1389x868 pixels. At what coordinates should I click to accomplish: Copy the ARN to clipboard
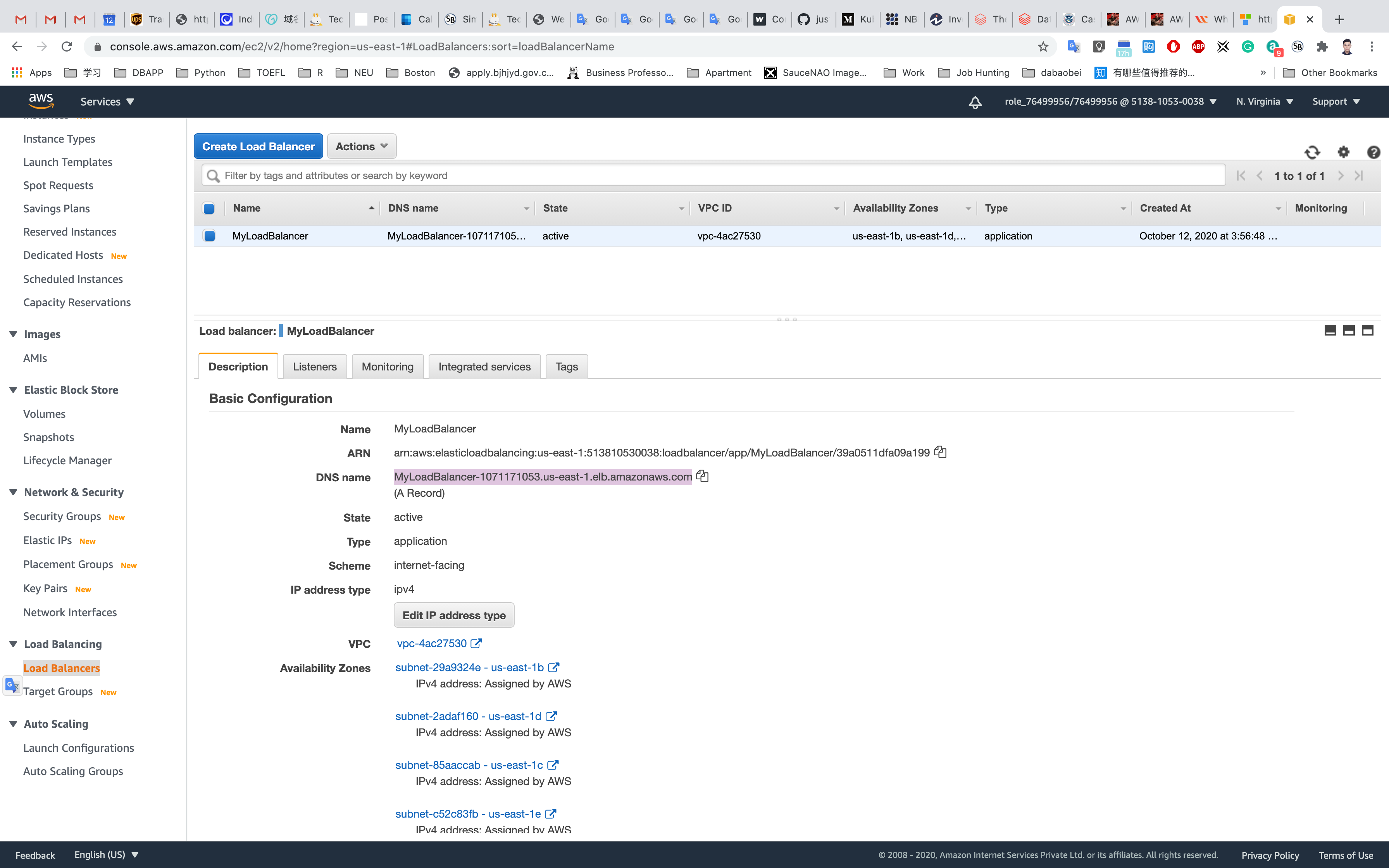tap(940, 452)
